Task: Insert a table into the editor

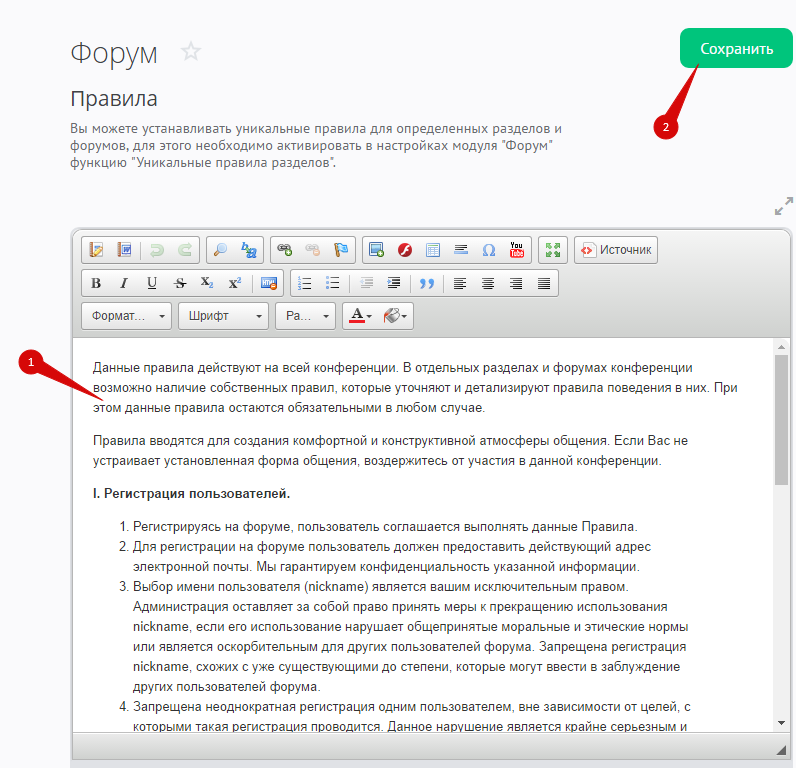Action: (433, 250)
